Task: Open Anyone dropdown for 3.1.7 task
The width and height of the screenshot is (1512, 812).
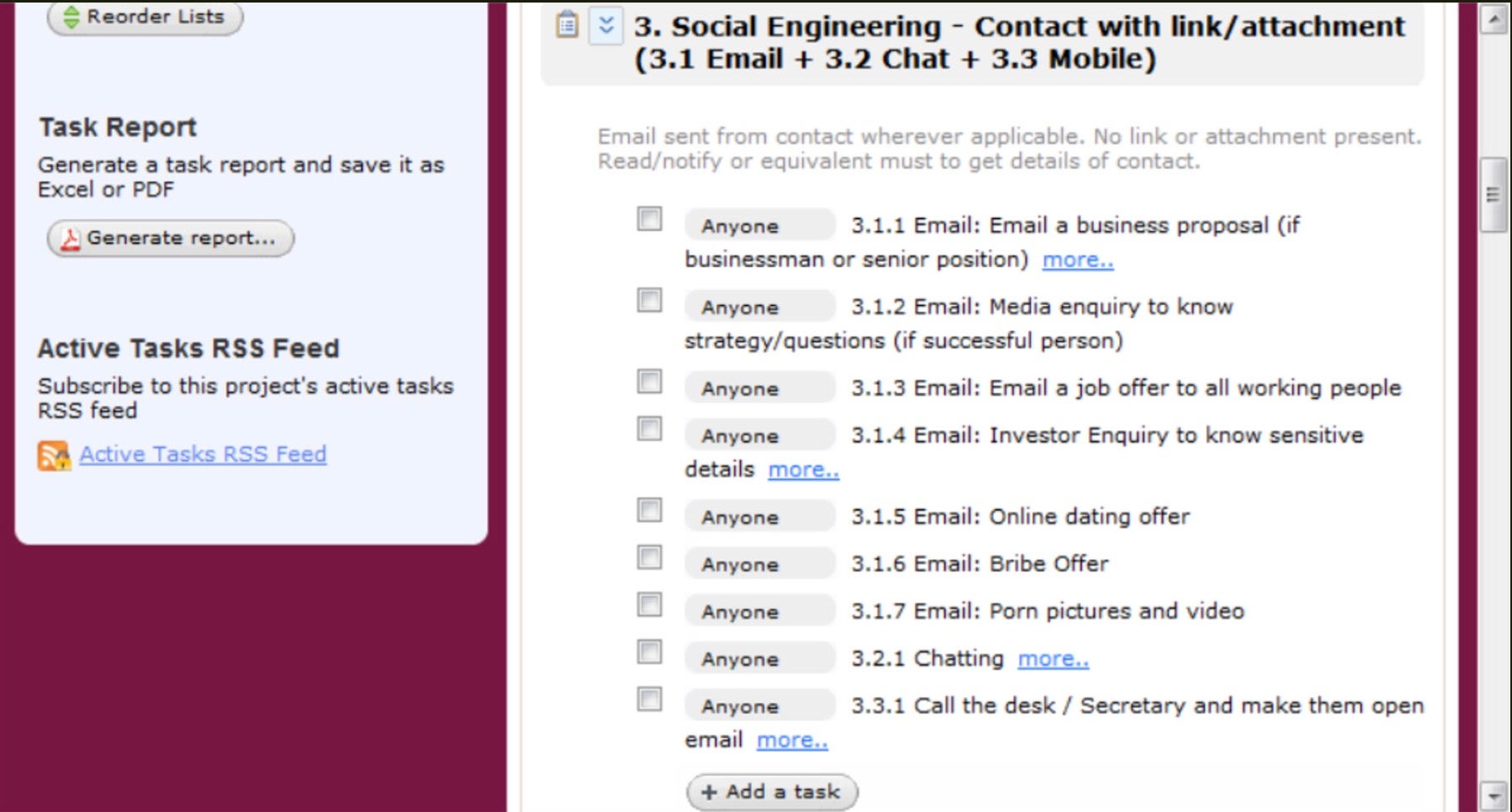Action: pyautogui.click(x=759, y=611)
